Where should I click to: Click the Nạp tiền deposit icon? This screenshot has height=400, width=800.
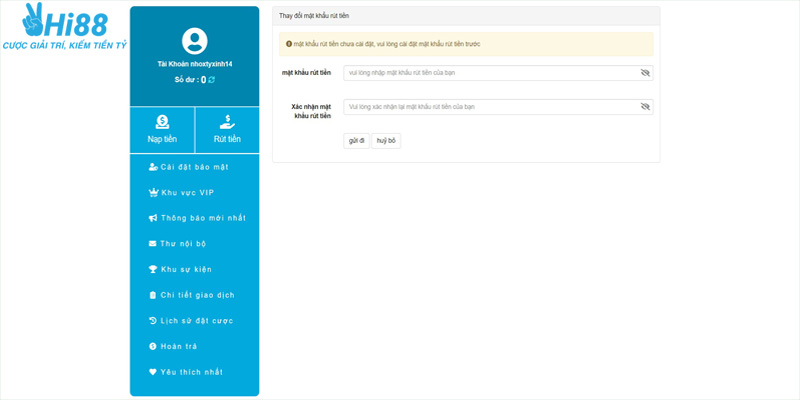click(x=162, y=121)
